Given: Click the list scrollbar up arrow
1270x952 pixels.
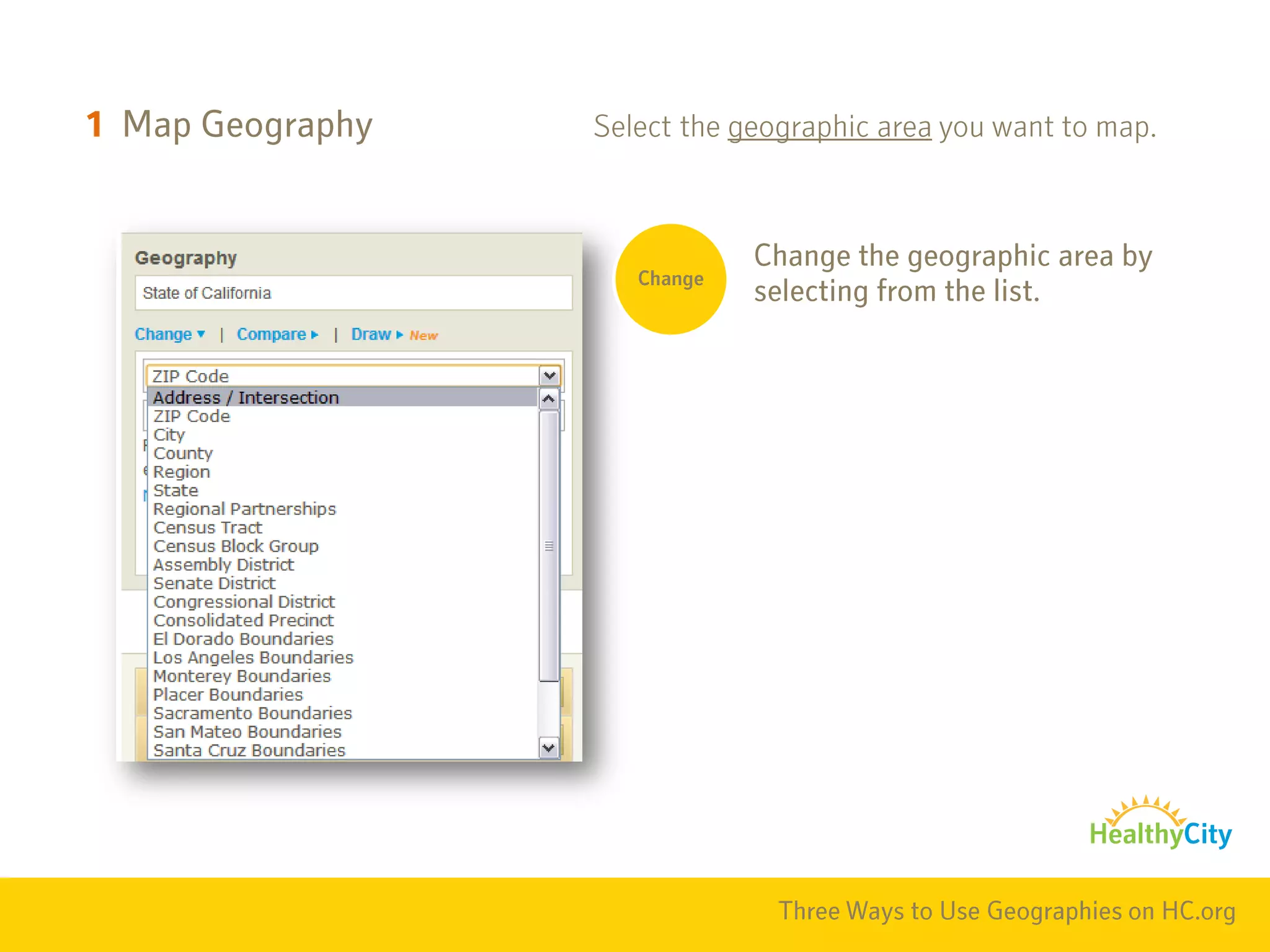Looking at the screenshot, I should [x=548, y=399].
